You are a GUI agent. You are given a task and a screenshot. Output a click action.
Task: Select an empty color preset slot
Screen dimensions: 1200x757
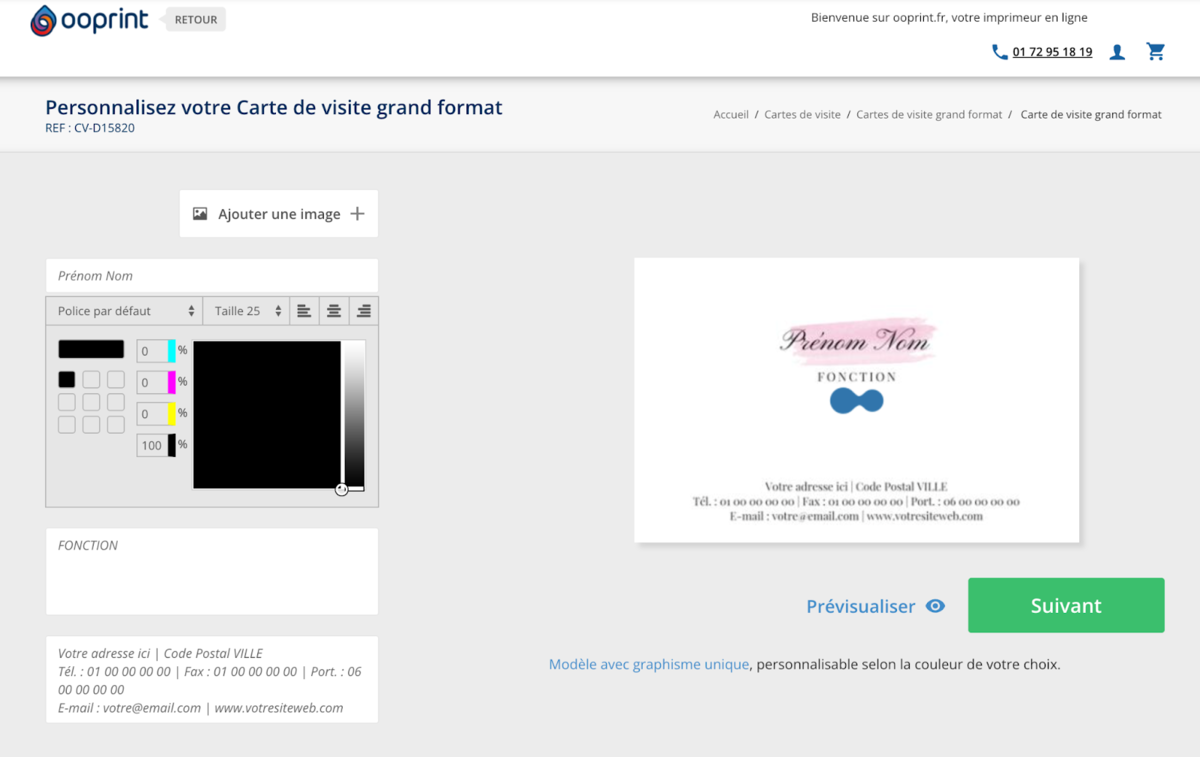point(90,379)
